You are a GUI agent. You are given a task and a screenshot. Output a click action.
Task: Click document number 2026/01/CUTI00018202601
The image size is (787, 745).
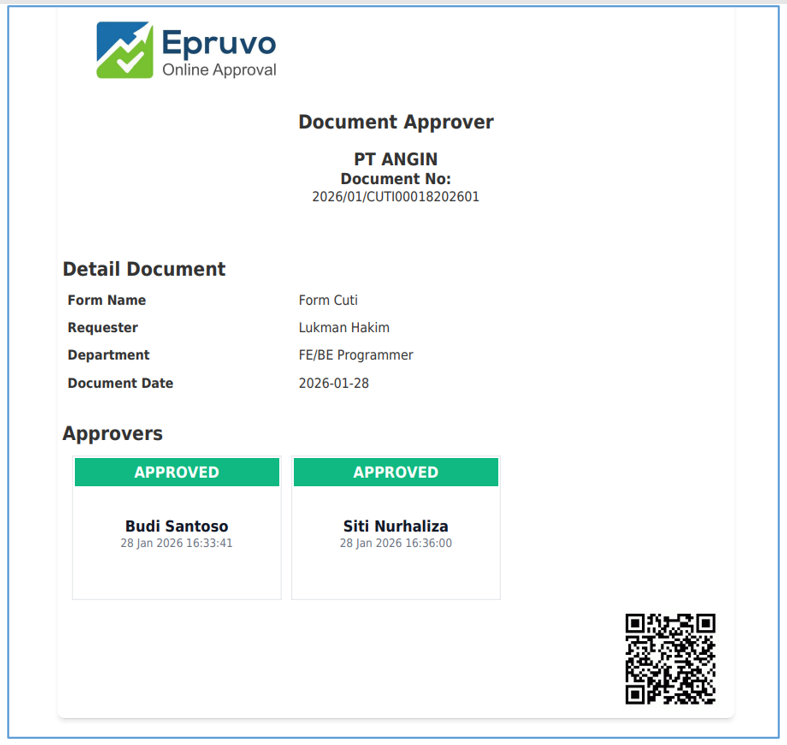pos(395,197)
